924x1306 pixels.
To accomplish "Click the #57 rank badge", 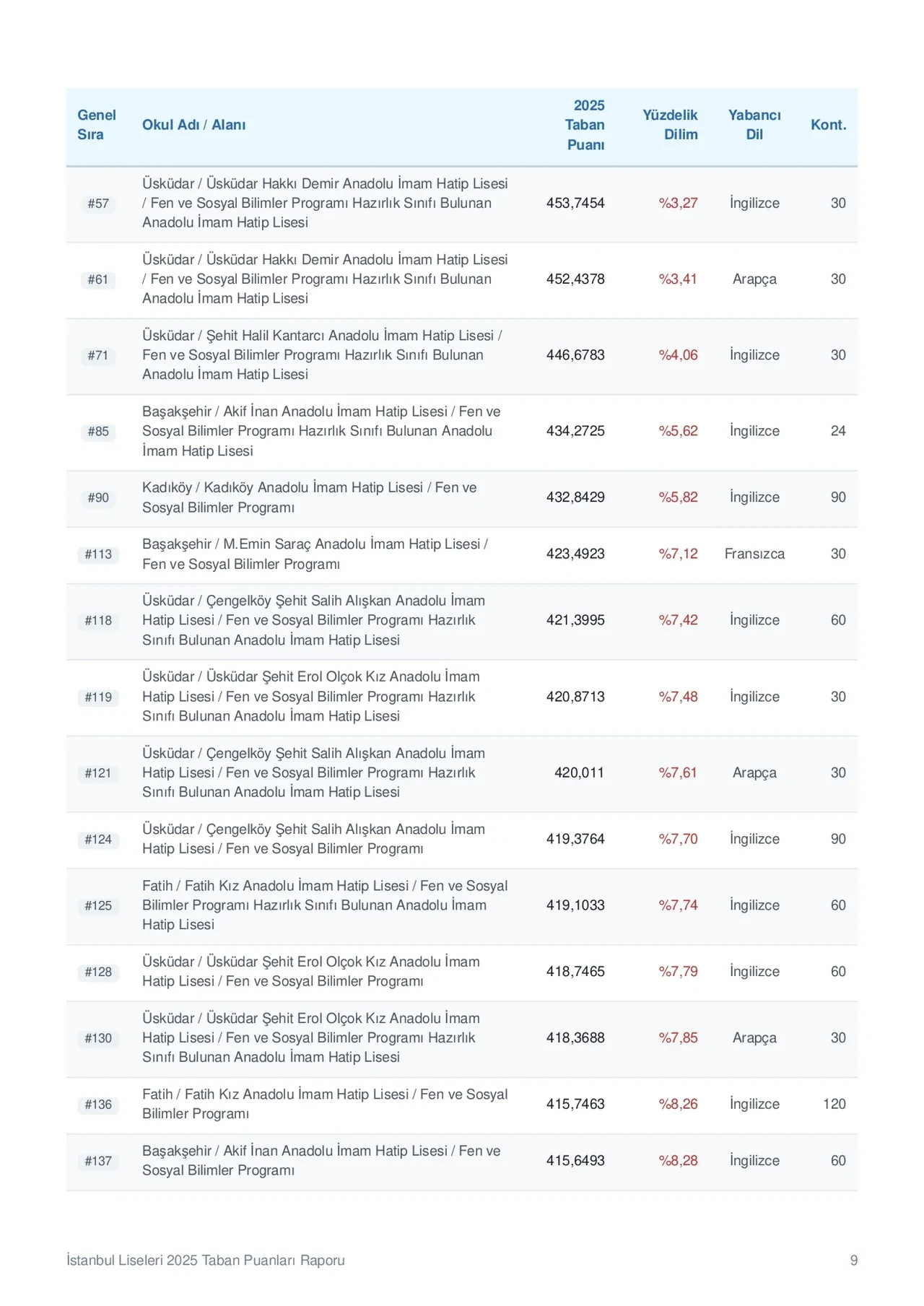I will (x=98, y=204).
